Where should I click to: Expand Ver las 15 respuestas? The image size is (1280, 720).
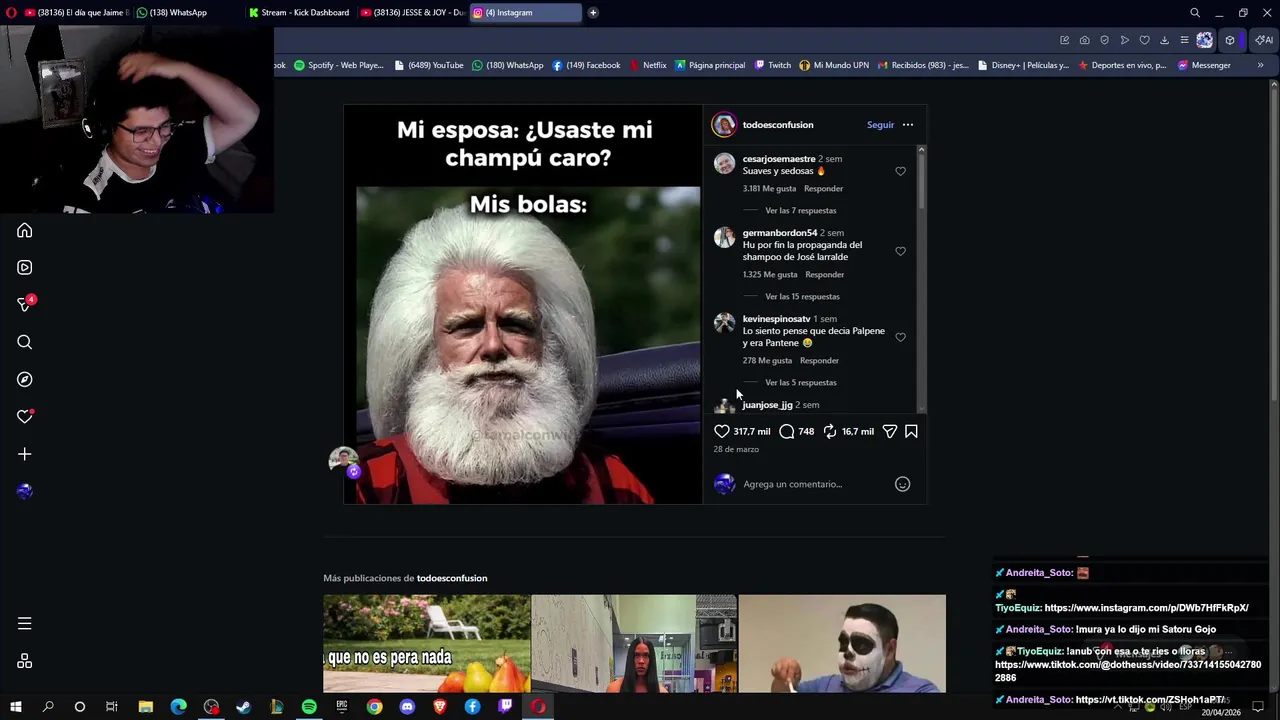pos(802,297)
